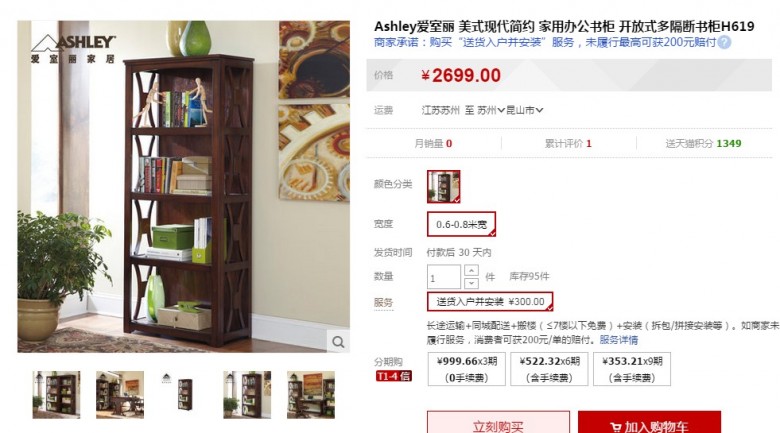Image resolution: width=780 pixels, height=433 pixels.
Task: Click the 立刻购买 buy now button
Action: coord(498,422)
